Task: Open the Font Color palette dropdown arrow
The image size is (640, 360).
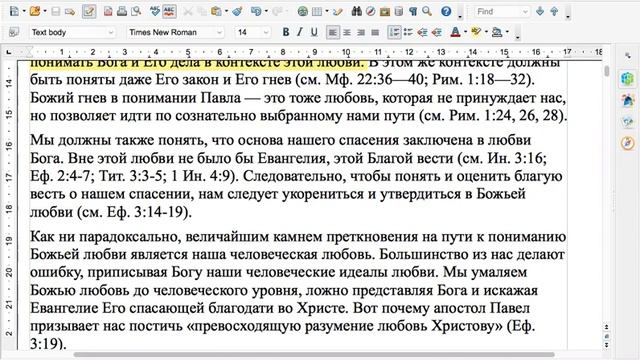Action: coord(465,32)
